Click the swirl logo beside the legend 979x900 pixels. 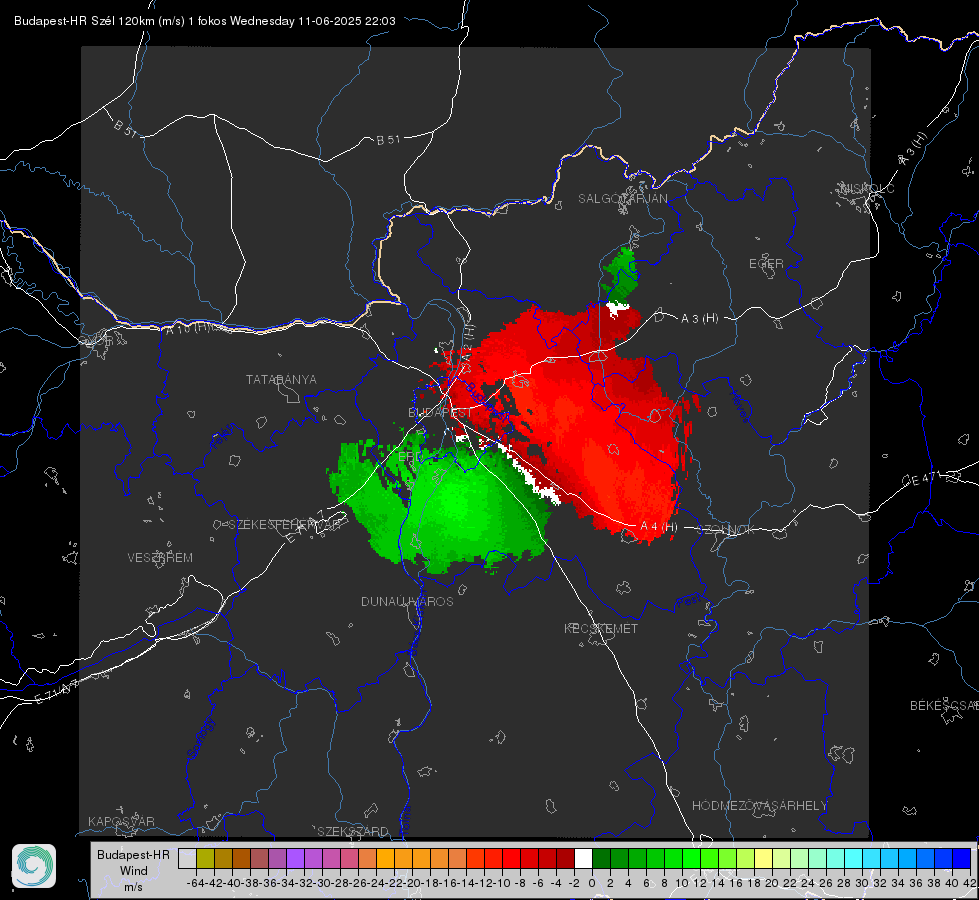[x=34, y=866]
